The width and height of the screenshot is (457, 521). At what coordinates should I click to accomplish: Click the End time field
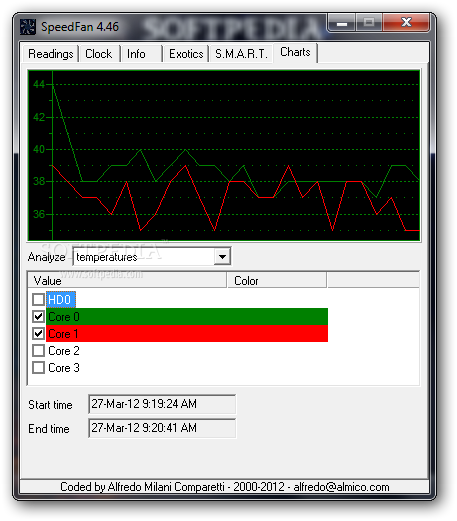click(x=162, y=428)
